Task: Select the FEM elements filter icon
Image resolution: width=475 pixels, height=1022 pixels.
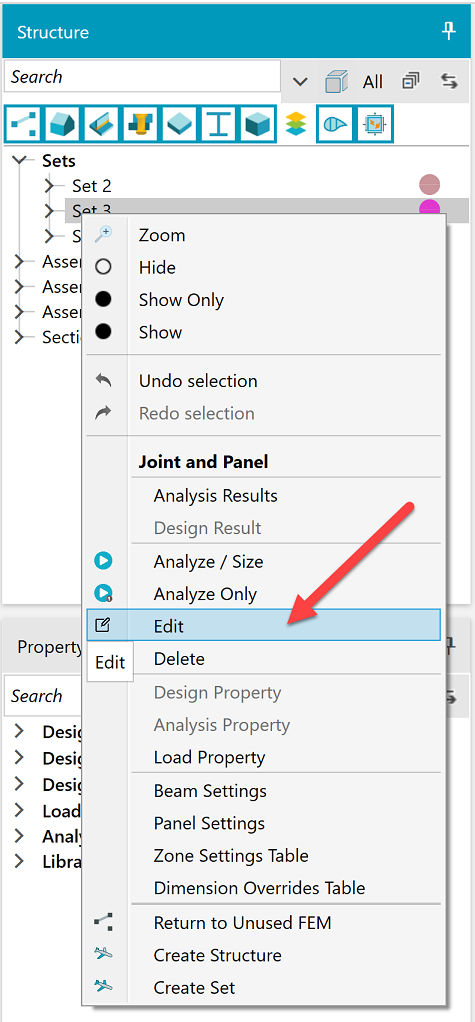Action: [x=22, y=122]
